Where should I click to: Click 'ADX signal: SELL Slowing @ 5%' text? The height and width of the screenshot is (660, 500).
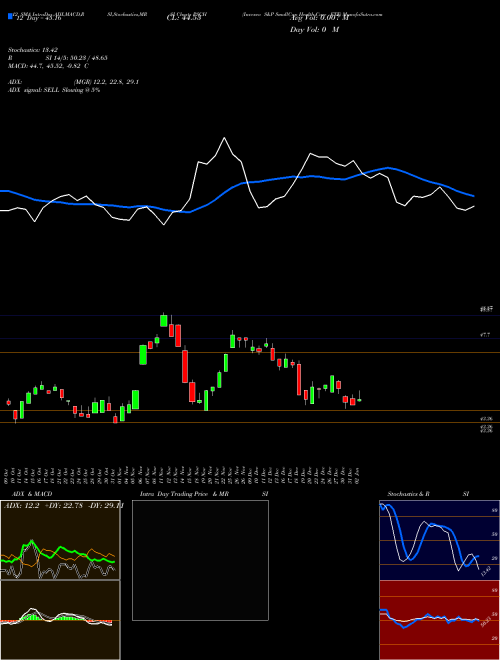(54, 90)
